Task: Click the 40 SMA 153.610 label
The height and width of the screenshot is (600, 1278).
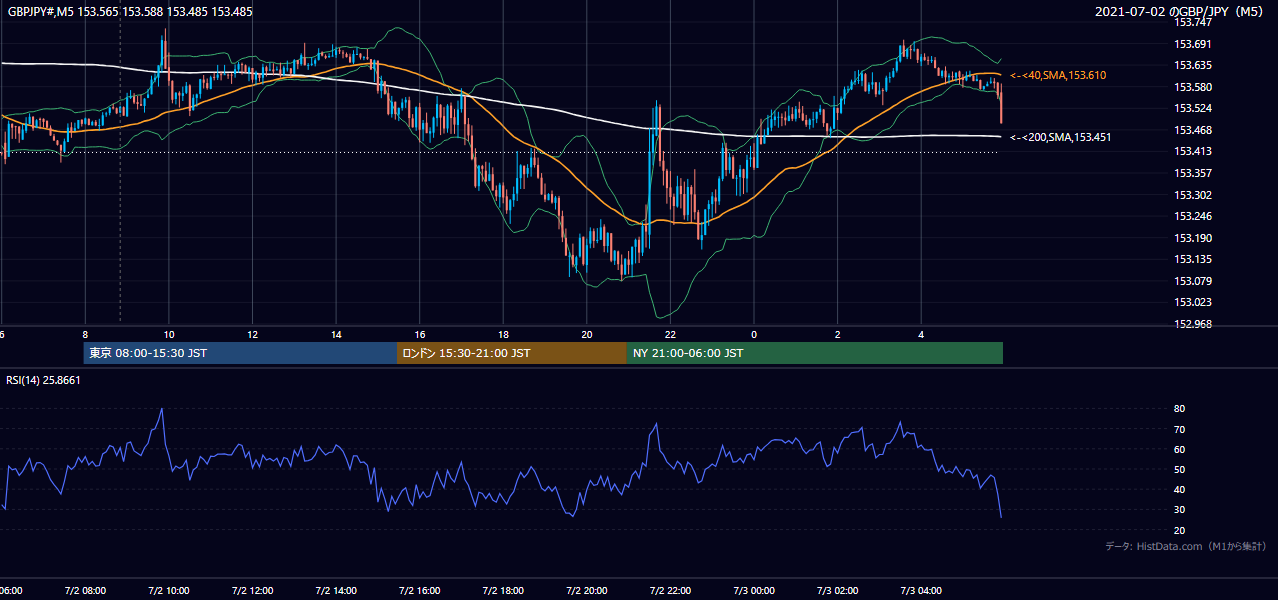Action: coord(1058,76)
